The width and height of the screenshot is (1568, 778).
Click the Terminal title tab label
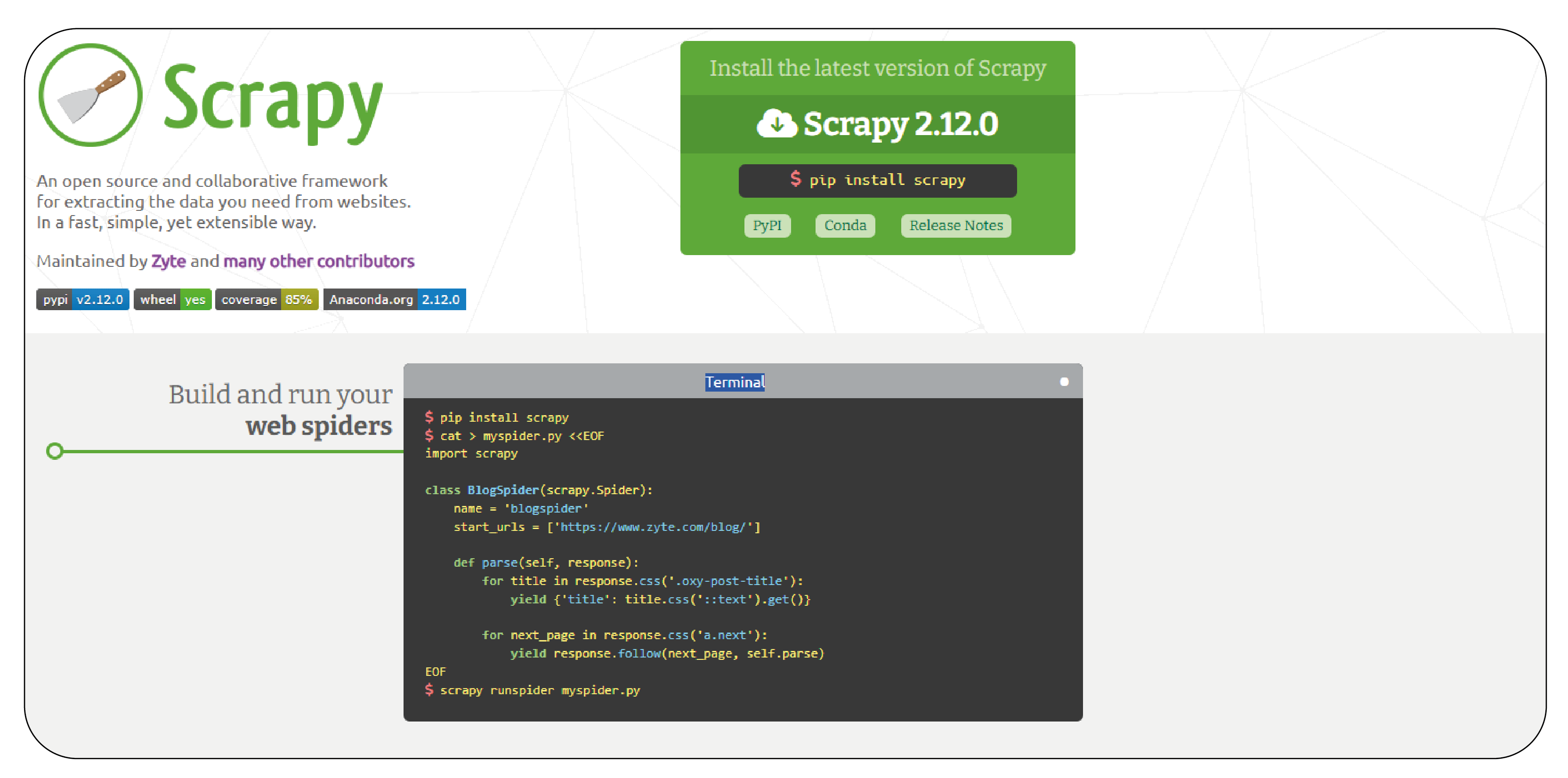[x=736, y=382]
